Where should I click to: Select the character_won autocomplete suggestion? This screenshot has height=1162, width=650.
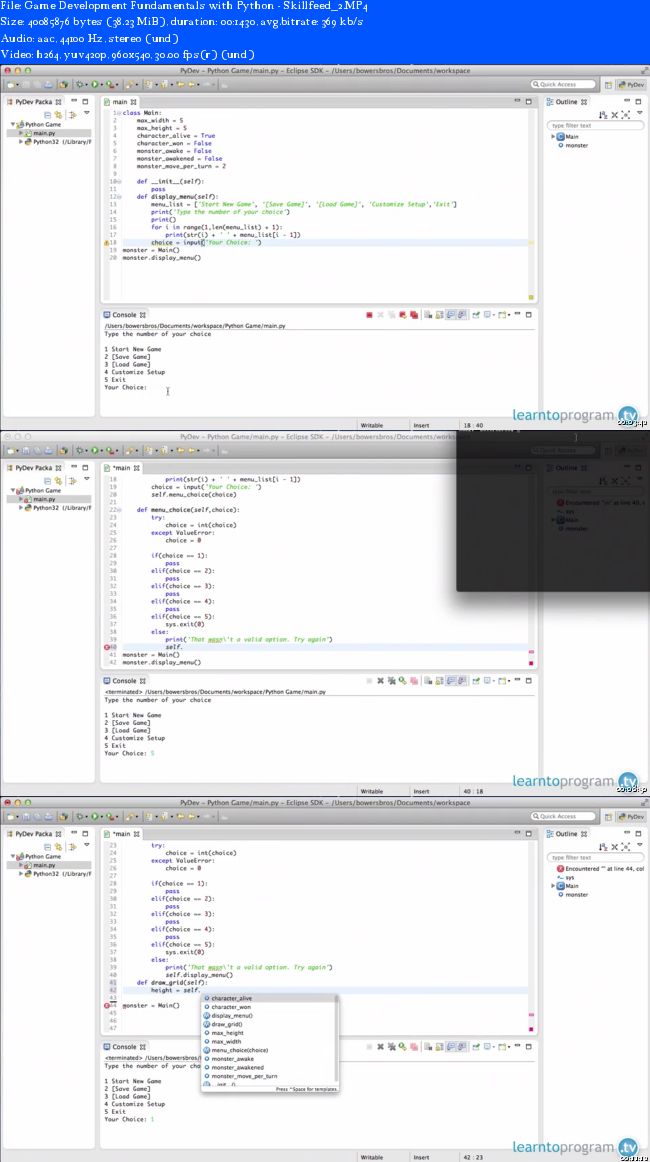tap(231, 1007)
